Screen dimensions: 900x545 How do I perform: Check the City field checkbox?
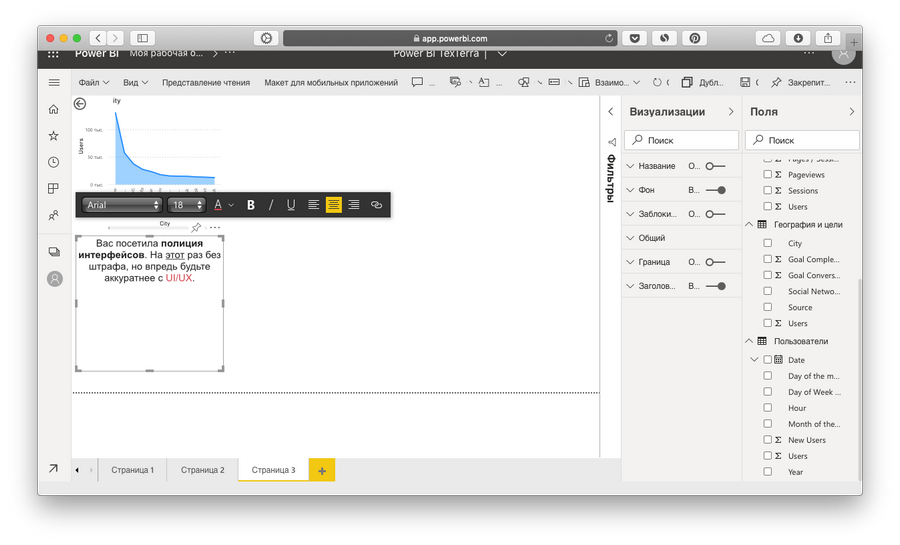click(x=767, y=243)
